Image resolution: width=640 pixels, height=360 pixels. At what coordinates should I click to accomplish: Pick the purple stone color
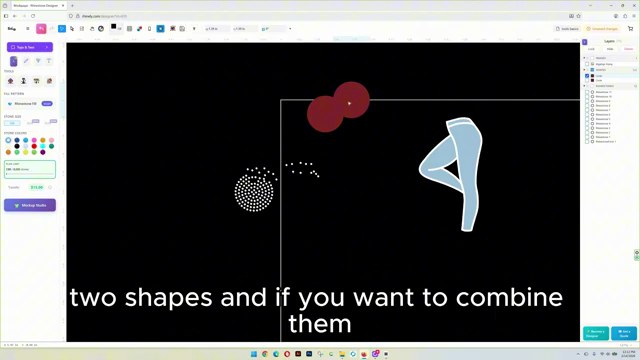[43, 152]
